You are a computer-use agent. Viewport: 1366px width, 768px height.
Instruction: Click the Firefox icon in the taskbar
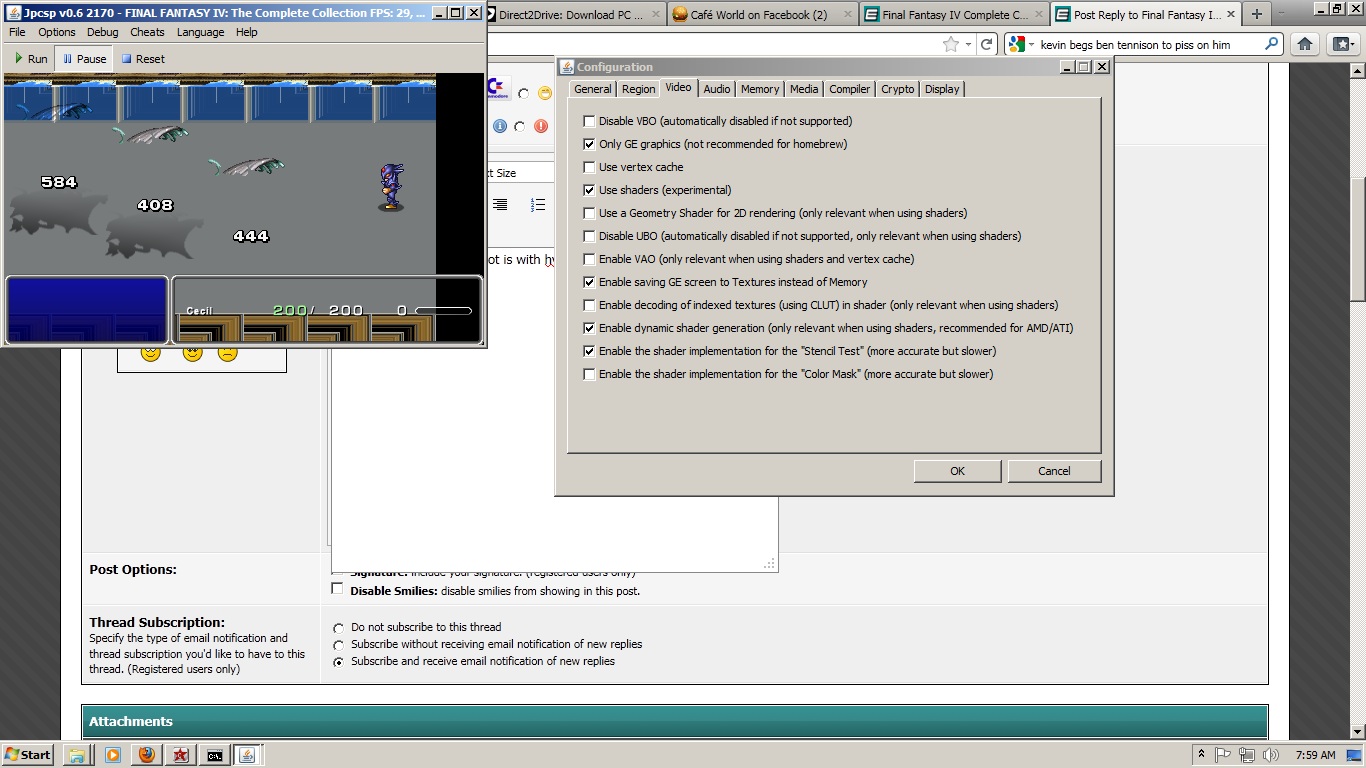[x=147, y=755]
